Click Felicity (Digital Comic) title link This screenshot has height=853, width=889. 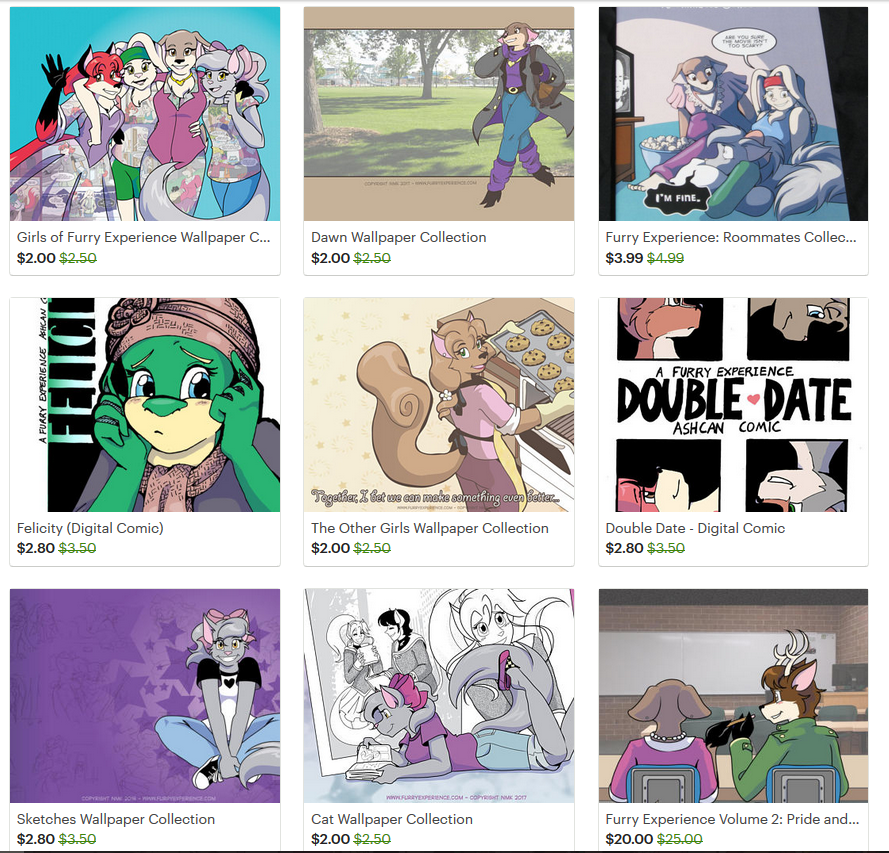click(x=90, y=528)
